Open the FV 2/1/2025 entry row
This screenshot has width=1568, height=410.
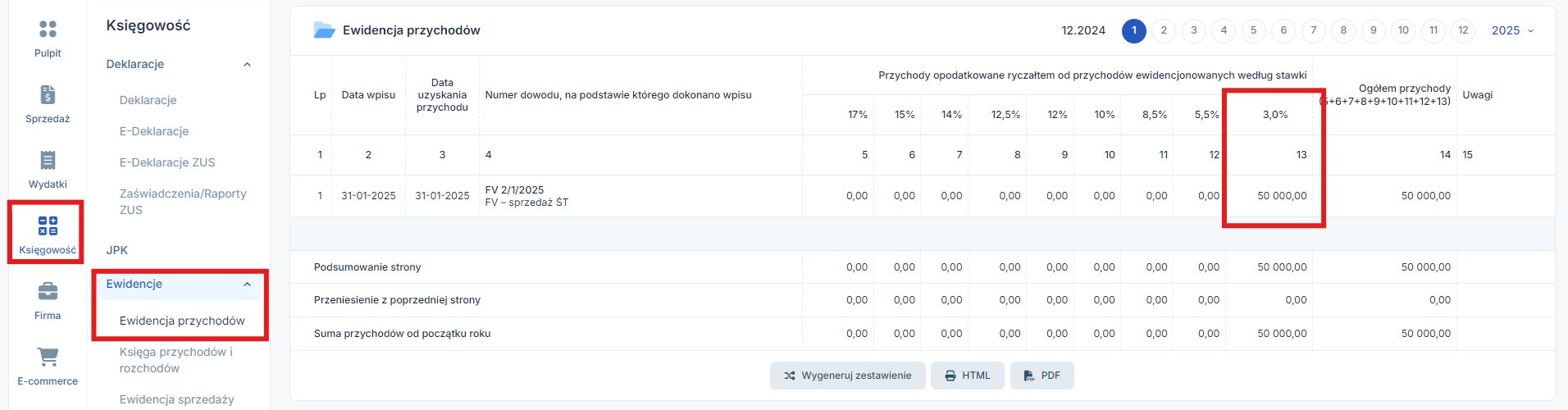[922, 196]
